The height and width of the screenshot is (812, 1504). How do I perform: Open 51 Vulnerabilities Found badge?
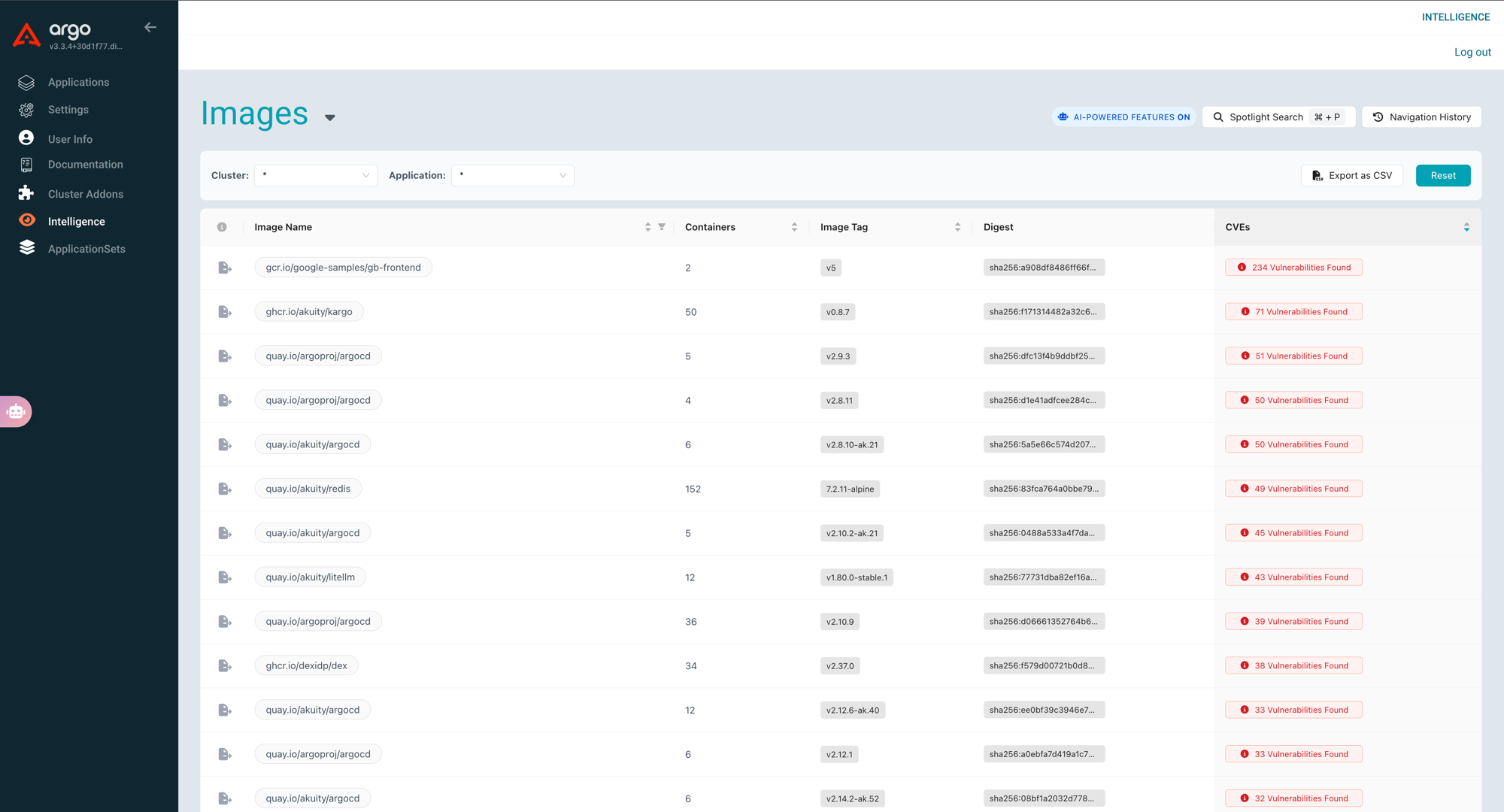click(x=1293, y=356)
